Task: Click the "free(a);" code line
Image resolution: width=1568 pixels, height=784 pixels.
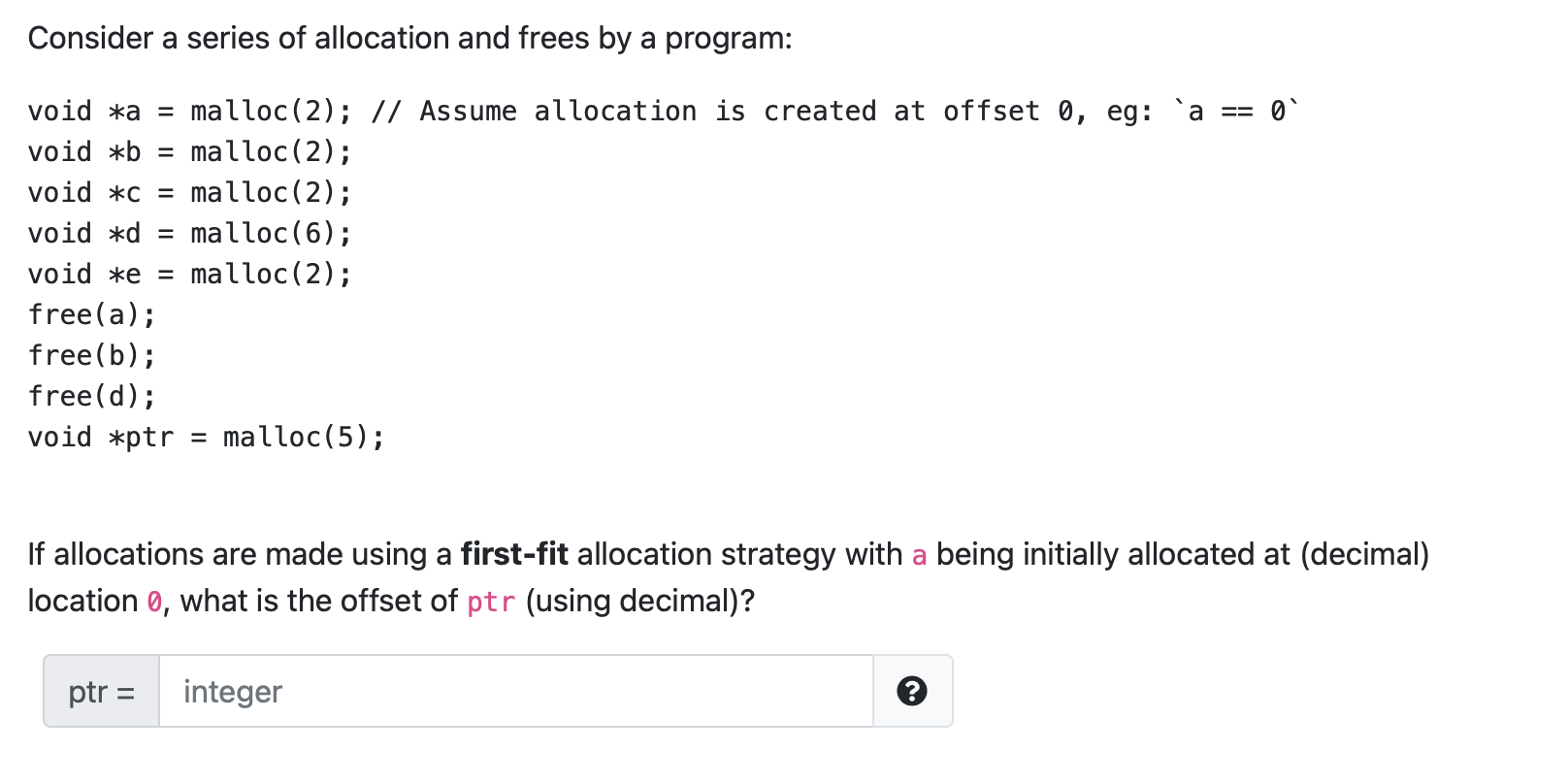Action: click(x=91, y=315)
